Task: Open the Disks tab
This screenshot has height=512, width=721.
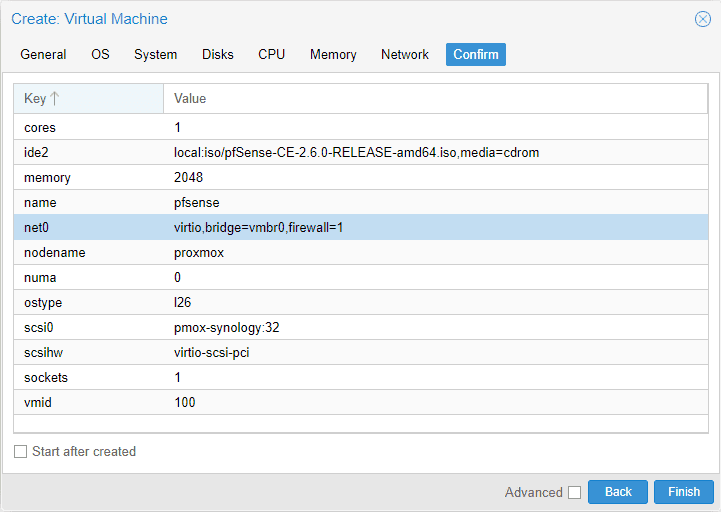Action: point(218,54)
